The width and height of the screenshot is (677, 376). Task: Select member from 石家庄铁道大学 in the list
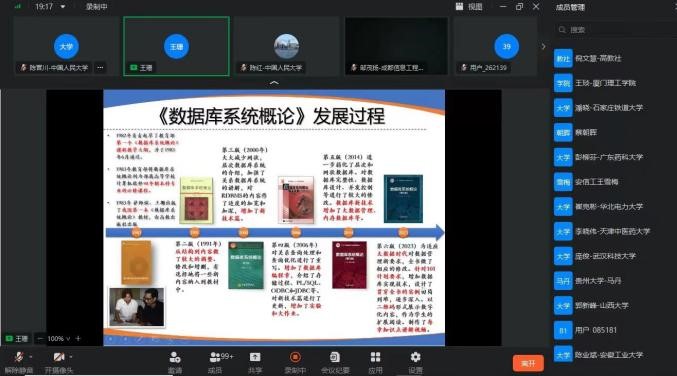615,107
